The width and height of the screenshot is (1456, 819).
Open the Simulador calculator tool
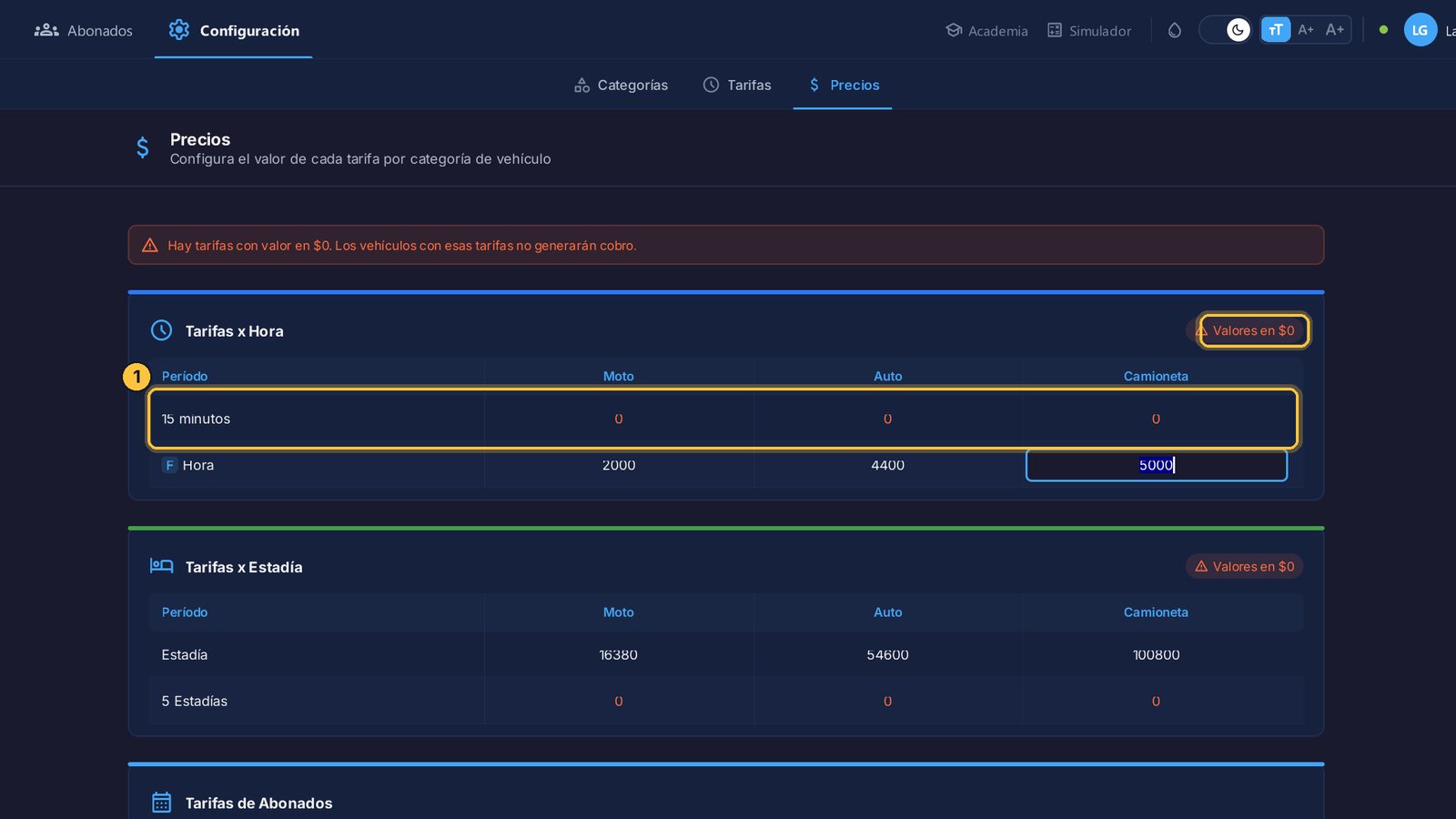1089,30
